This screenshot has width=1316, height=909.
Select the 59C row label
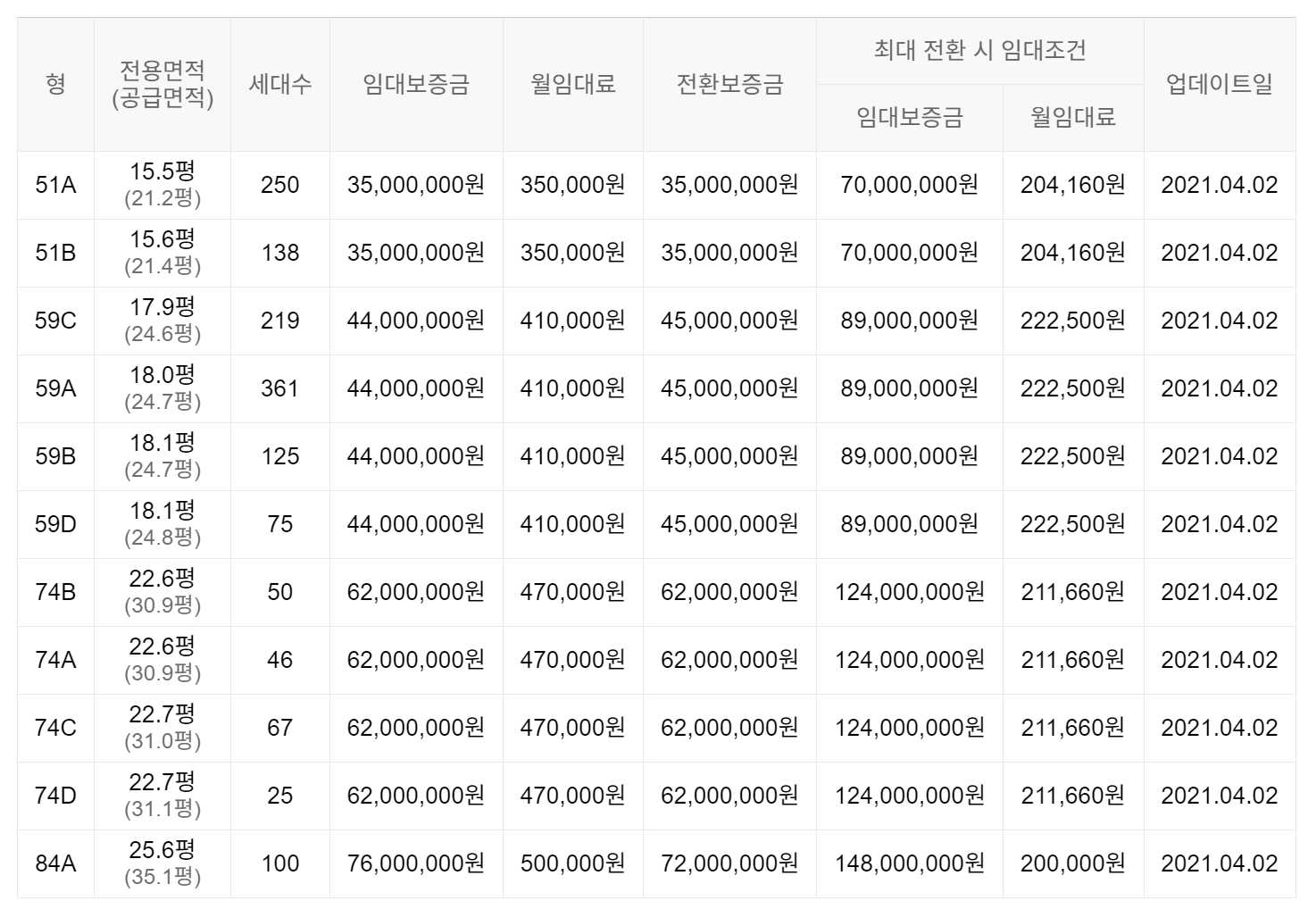click(55, 321)
